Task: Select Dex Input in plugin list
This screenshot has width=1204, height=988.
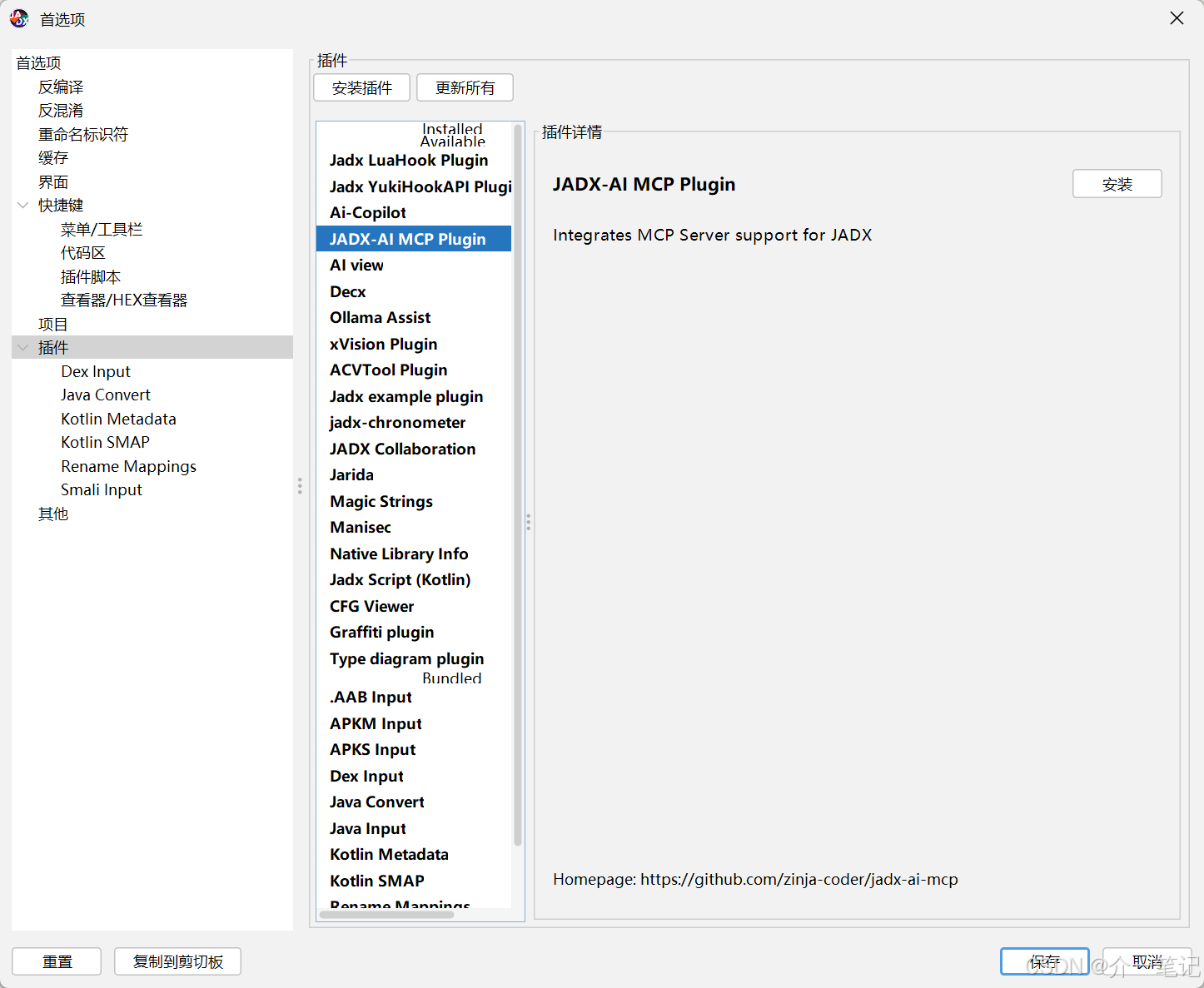Action: point(414,776)
